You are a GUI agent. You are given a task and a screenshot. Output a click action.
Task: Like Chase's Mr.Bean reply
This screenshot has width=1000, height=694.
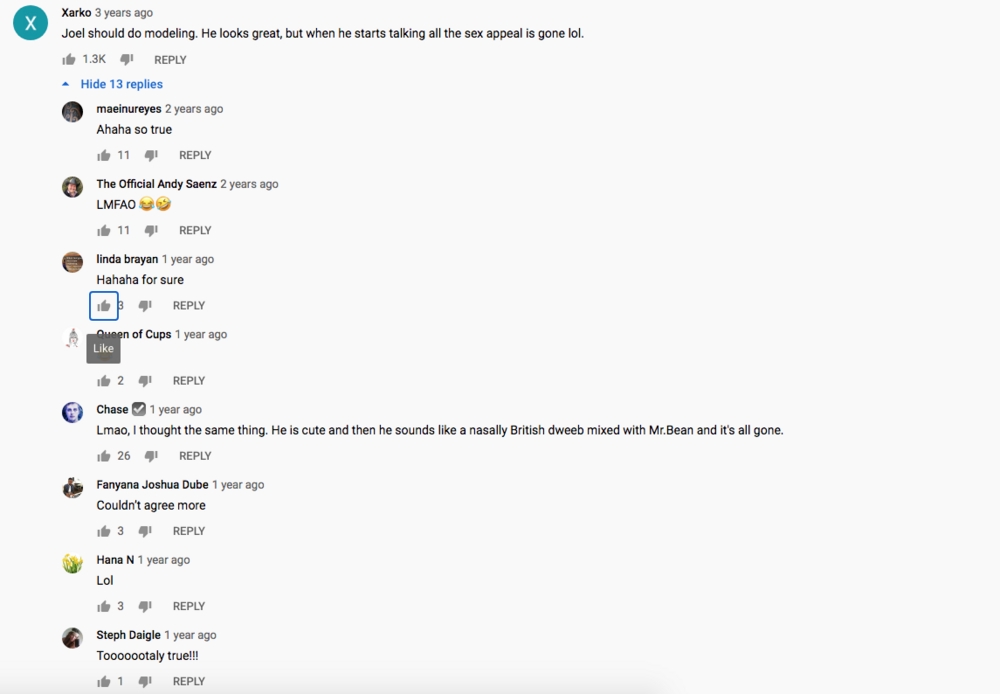point(104,456)
